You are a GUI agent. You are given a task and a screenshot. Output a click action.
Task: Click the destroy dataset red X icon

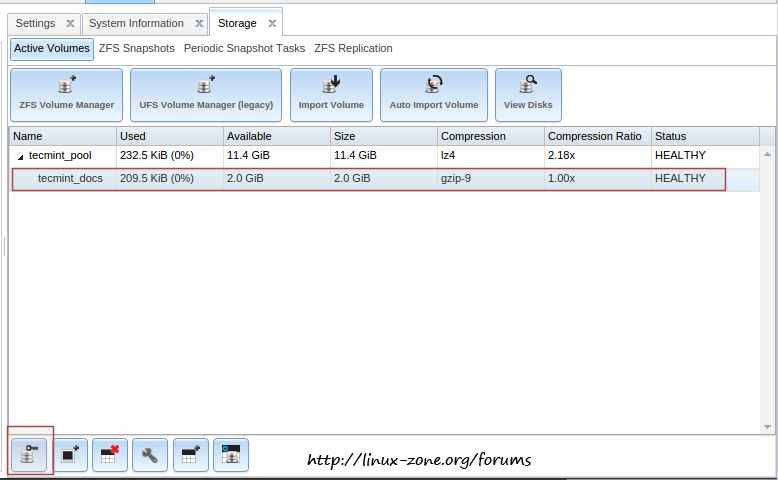[x=110, y=455]
